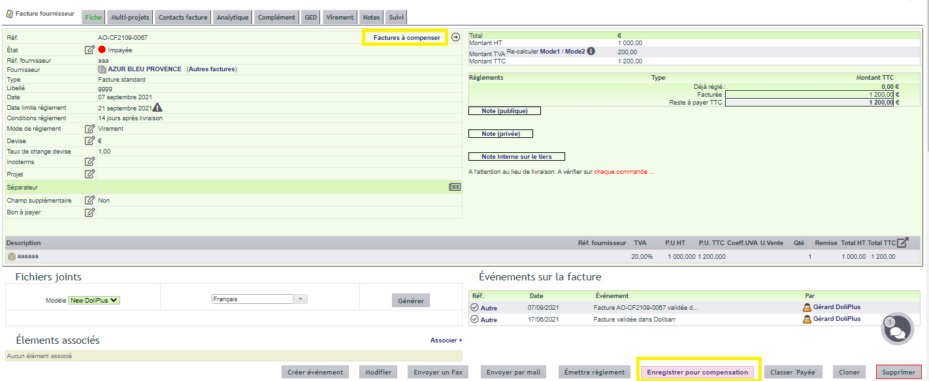Edit the Mode de règlement field icon
The width and height of the screenshot is (929, 381).
89,129
